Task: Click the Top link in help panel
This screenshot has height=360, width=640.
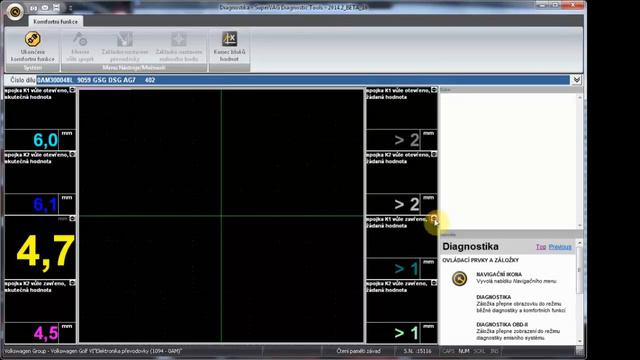Action: click(541, 247)
